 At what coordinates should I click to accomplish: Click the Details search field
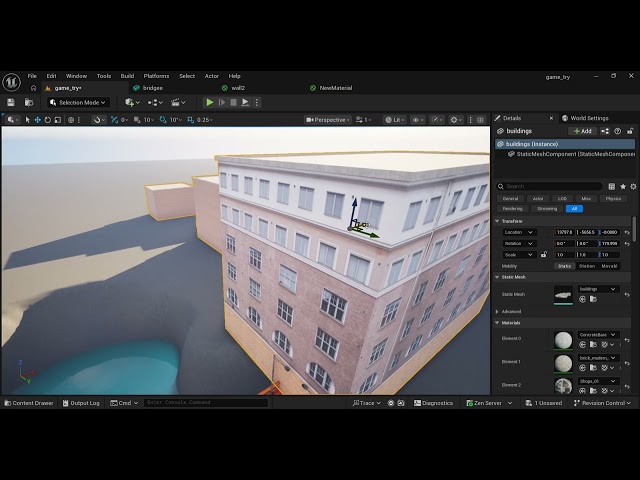tap(549, 186)
